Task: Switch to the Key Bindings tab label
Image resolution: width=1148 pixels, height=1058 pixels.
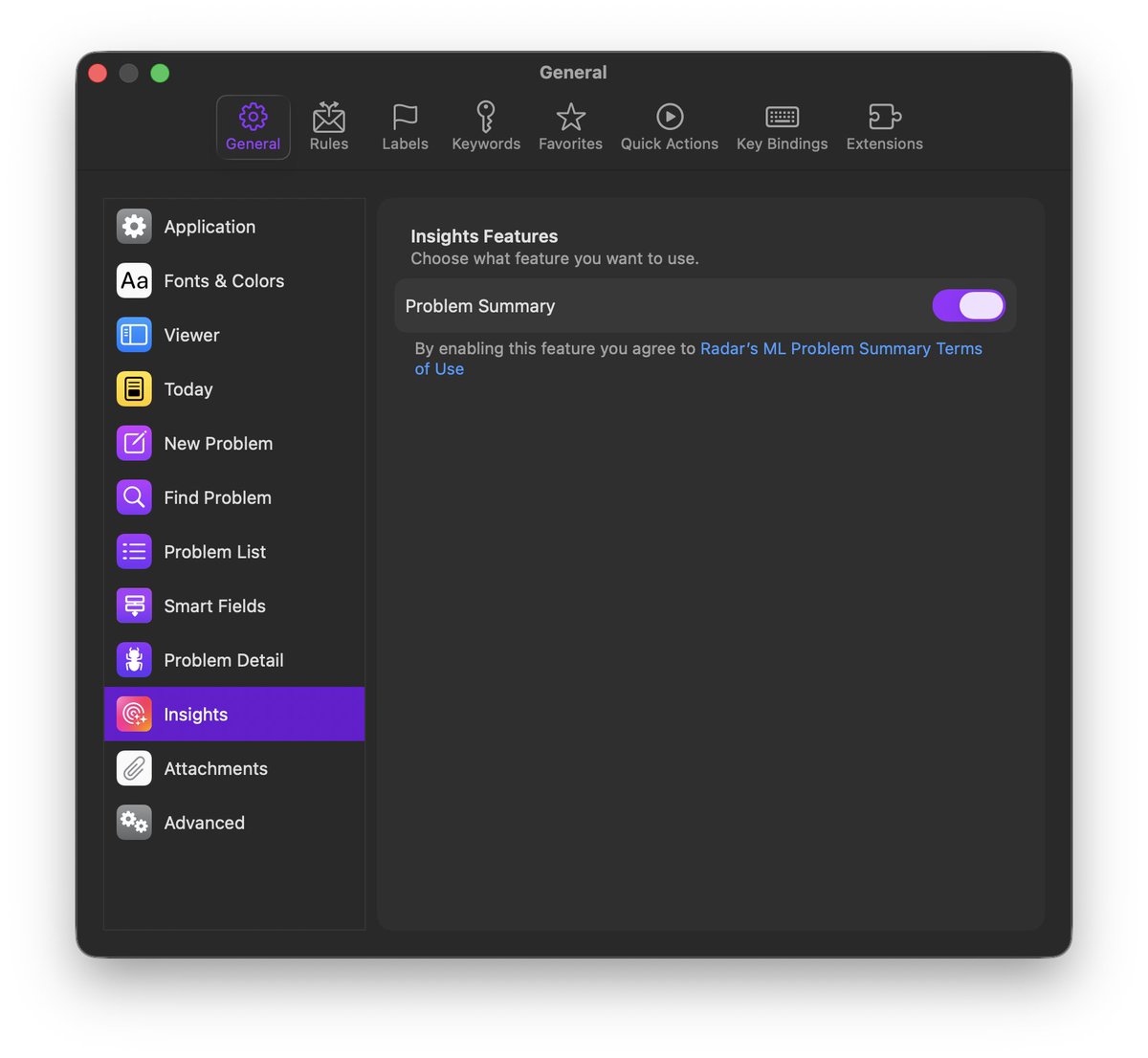Action: (x=783, y=143)
